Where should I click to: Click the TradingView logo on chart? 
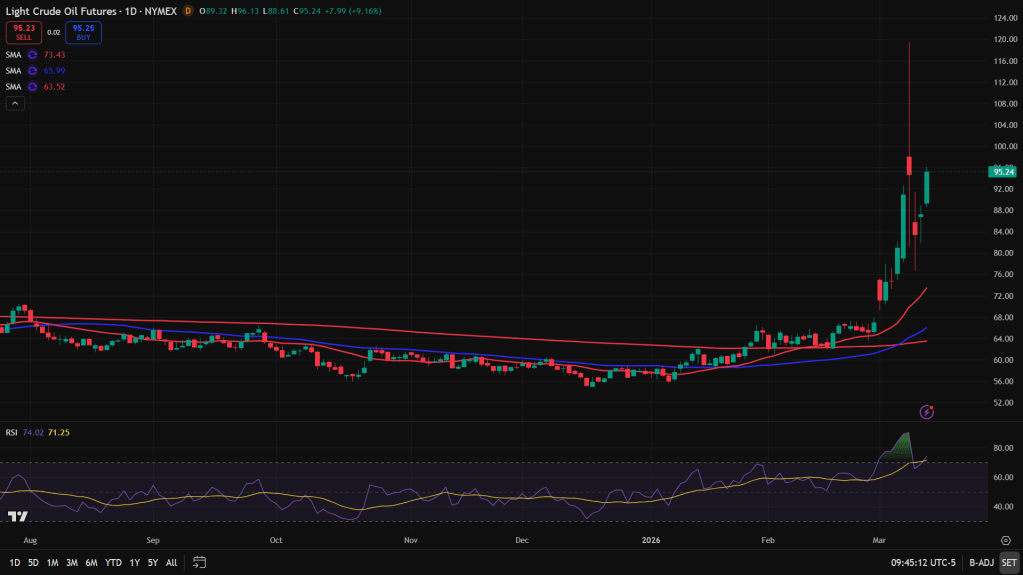pos(17,516)
